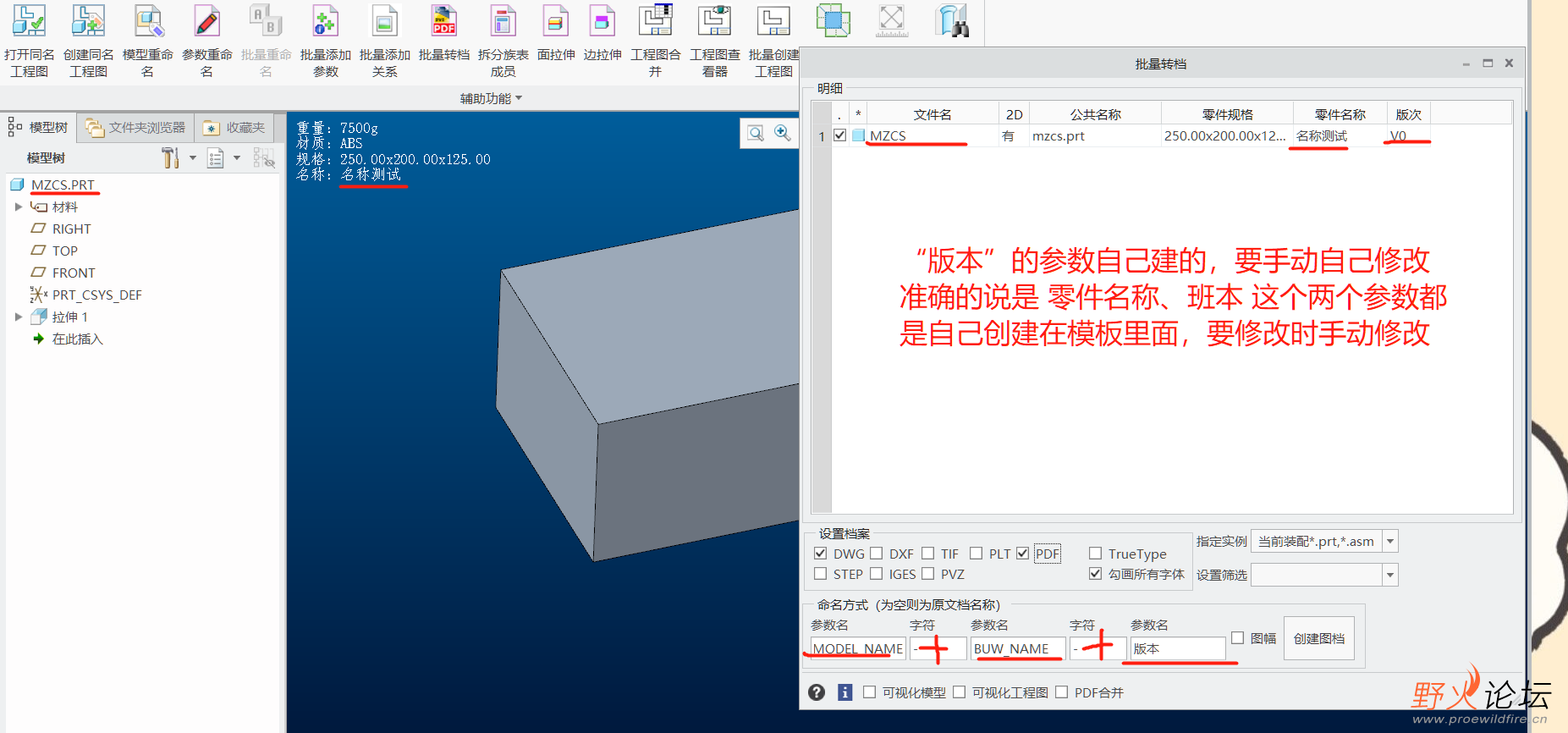
Task: Select MZCS.PRT in model tree
Action: pyautogui.click(x=63, y=185)
